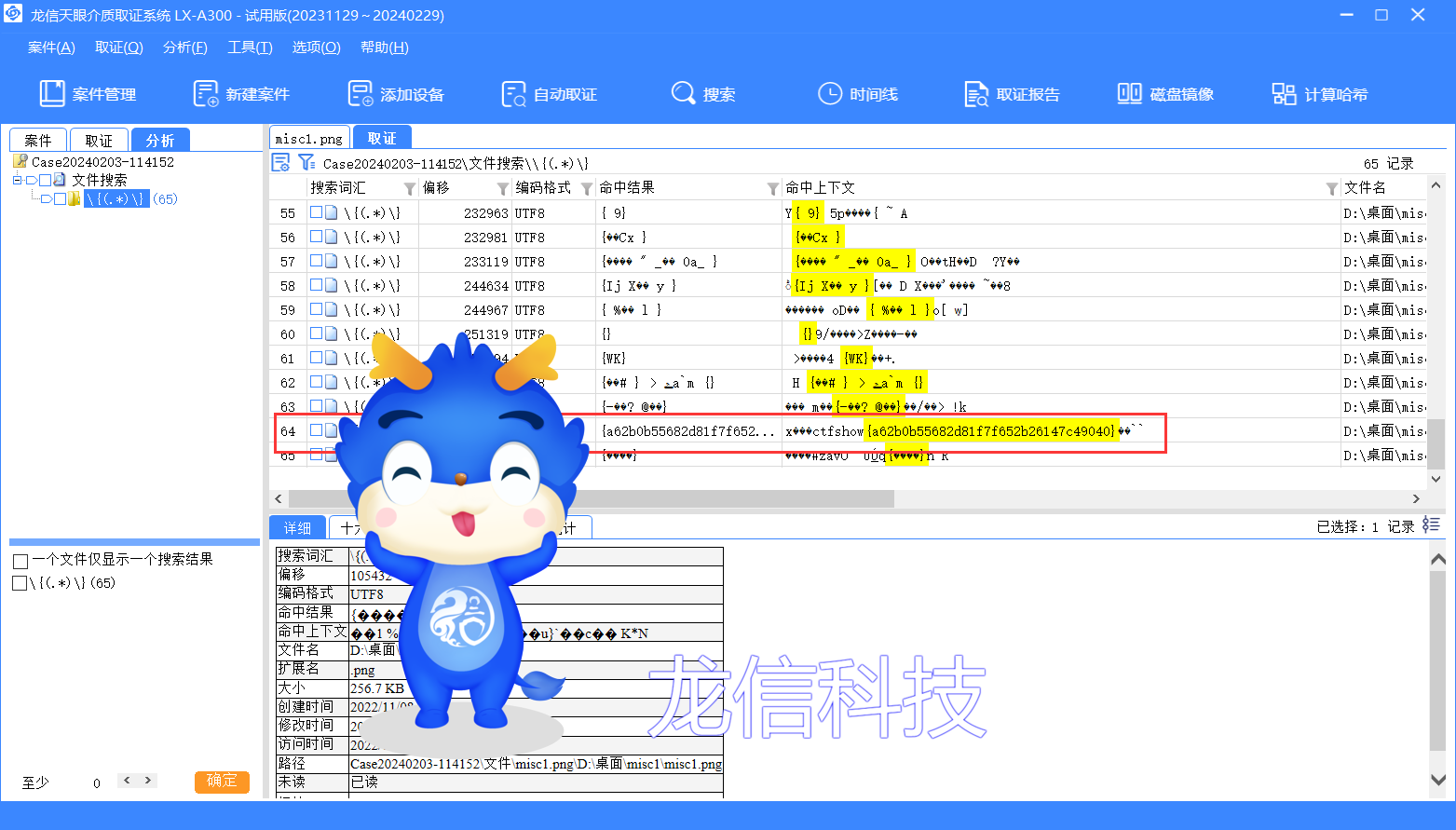Tick the 文件搜索 tree node checkbox

[x=45, y=180]
